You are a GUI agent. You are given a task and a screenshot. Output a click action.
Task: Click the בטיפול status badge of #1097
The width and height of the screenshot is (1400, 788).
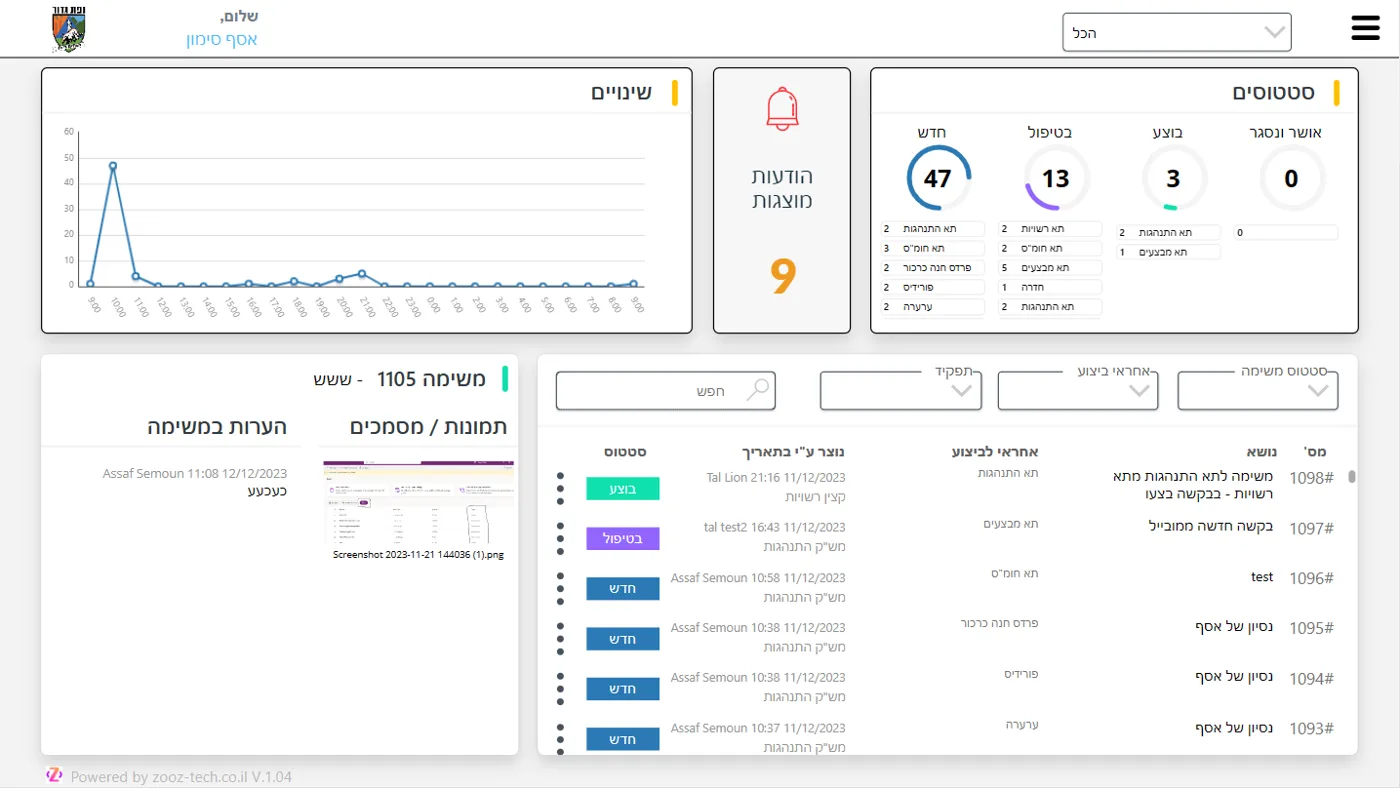coord(623,538)
